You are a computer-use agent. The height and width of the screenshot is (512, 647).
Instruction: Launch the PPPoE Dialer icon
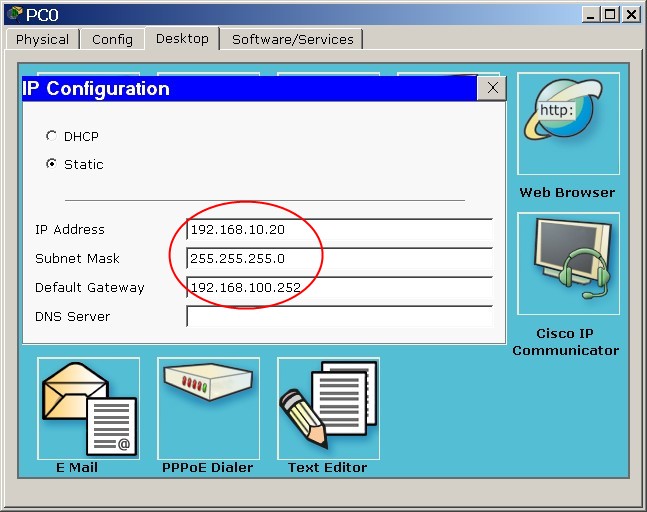pos(208,408)
